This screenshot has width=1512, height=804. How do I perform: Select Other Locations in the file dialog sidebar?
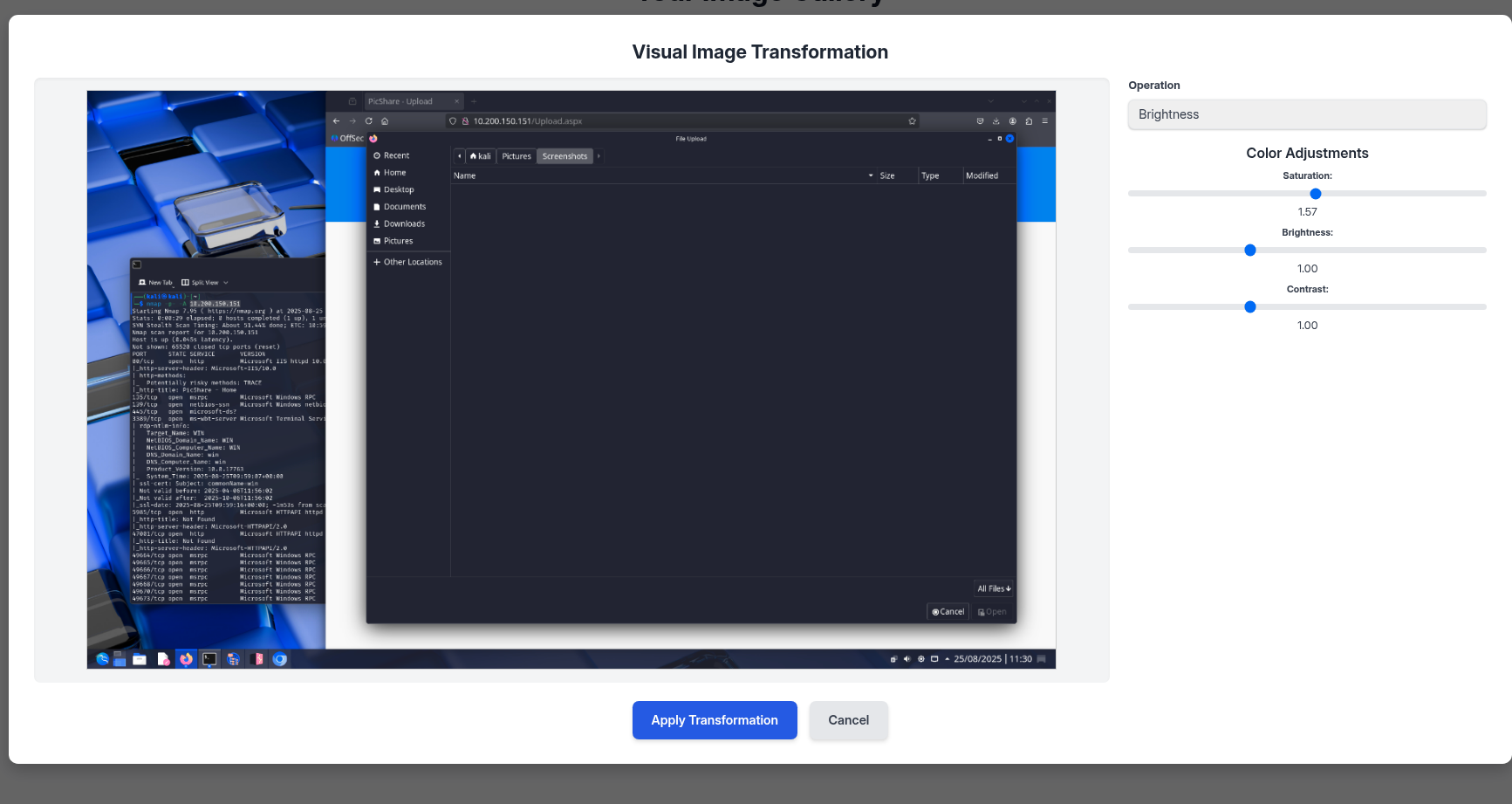412,262
